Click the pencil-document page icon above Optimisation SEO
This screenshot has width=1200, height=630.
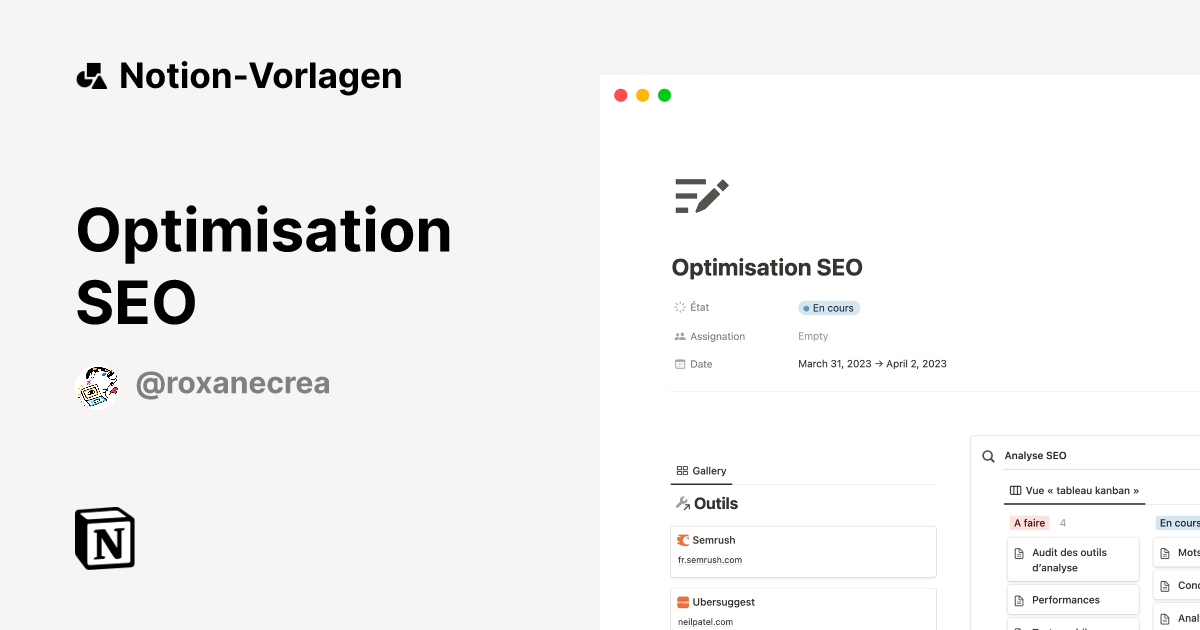coord(700,194)
